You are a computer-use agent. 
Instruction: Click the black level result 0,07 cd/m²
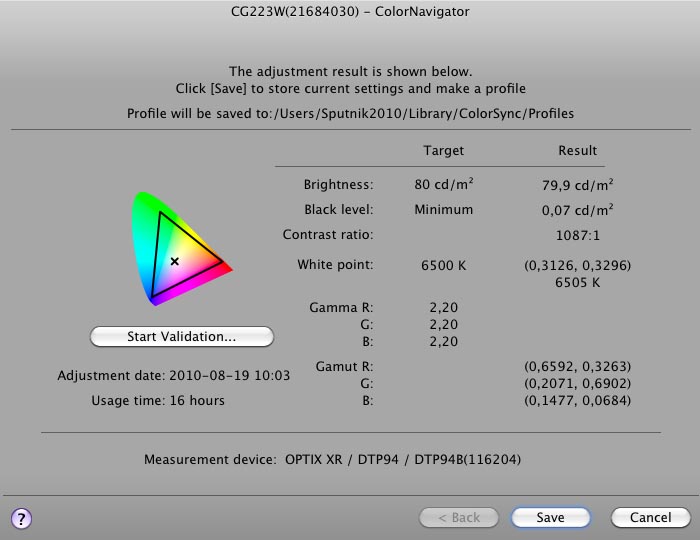click(577, 210)
